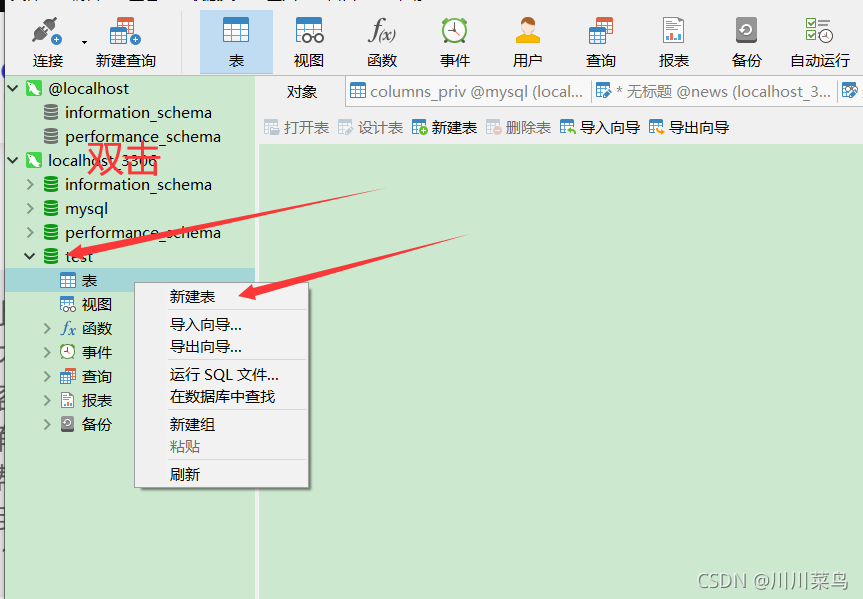Select the 备份 tree icon
This screenshot has height=599, width=863.
pyautogui.click(x=68, y=424)
